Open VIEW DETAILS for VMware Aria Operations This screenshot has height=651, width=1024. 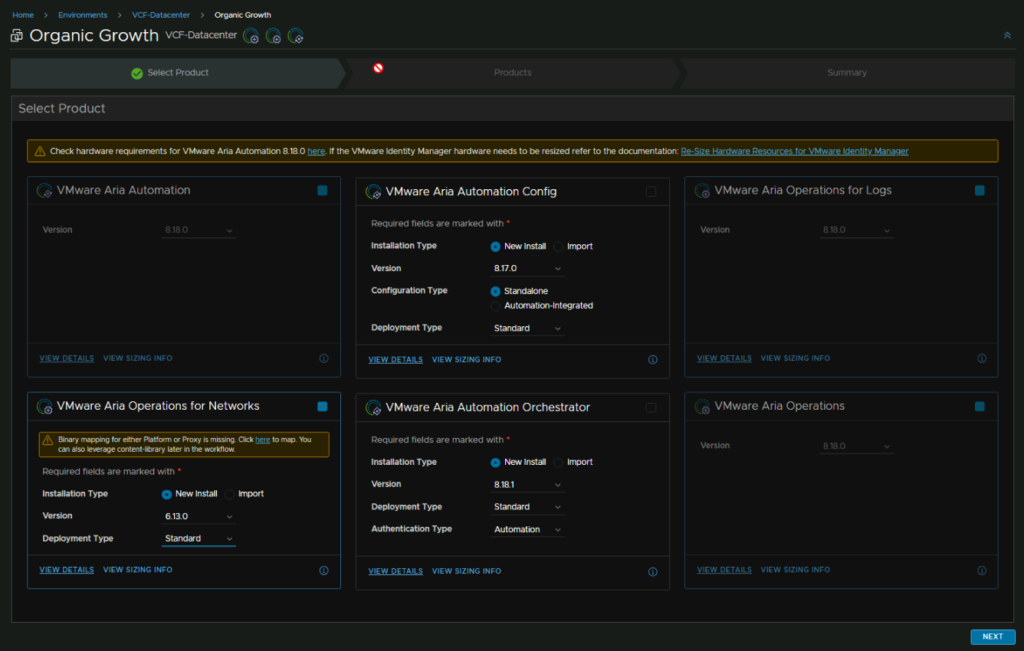724,570
